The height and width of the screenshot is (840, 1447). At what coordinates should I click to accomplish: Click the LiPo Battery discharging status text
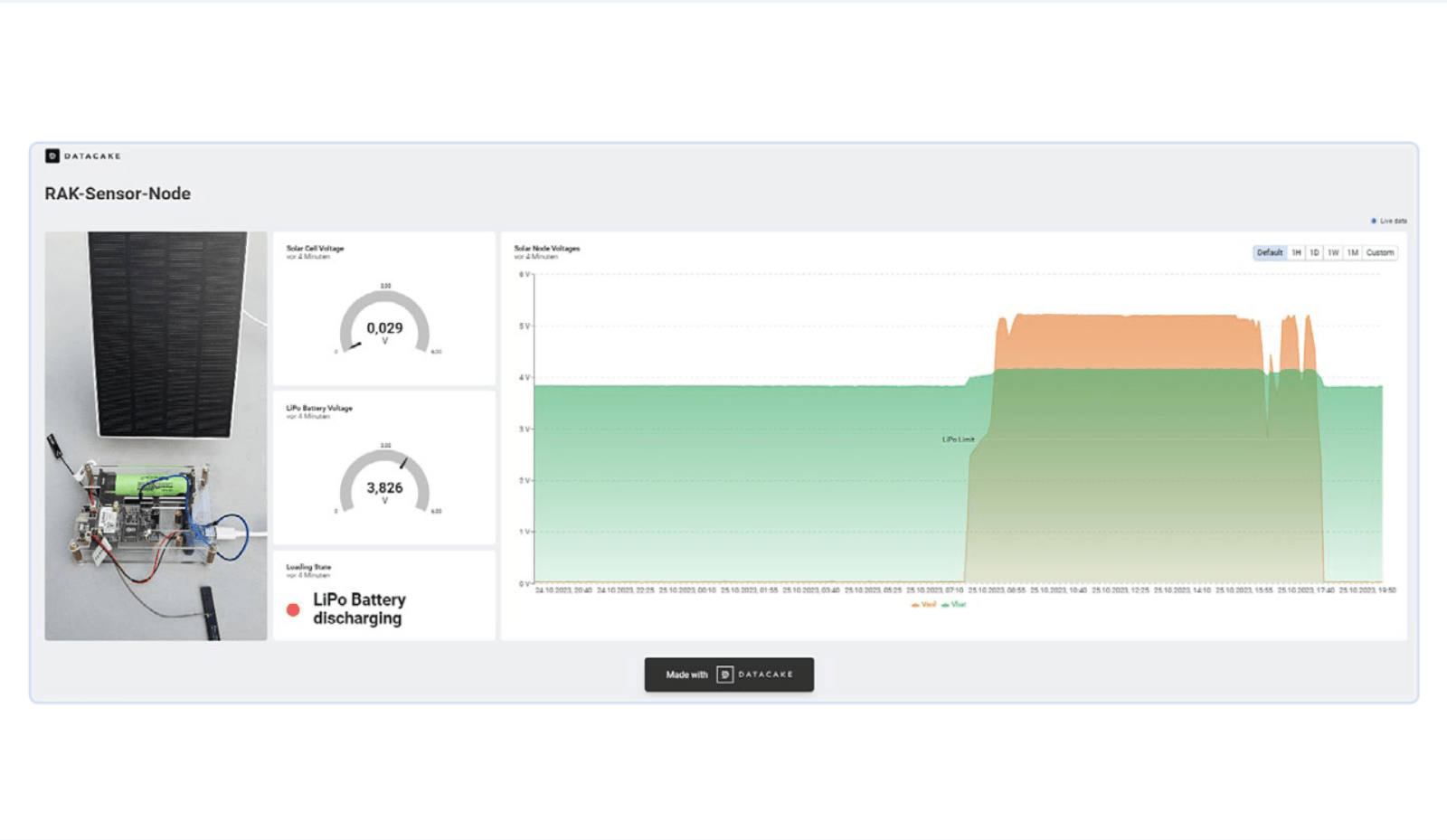359,609
